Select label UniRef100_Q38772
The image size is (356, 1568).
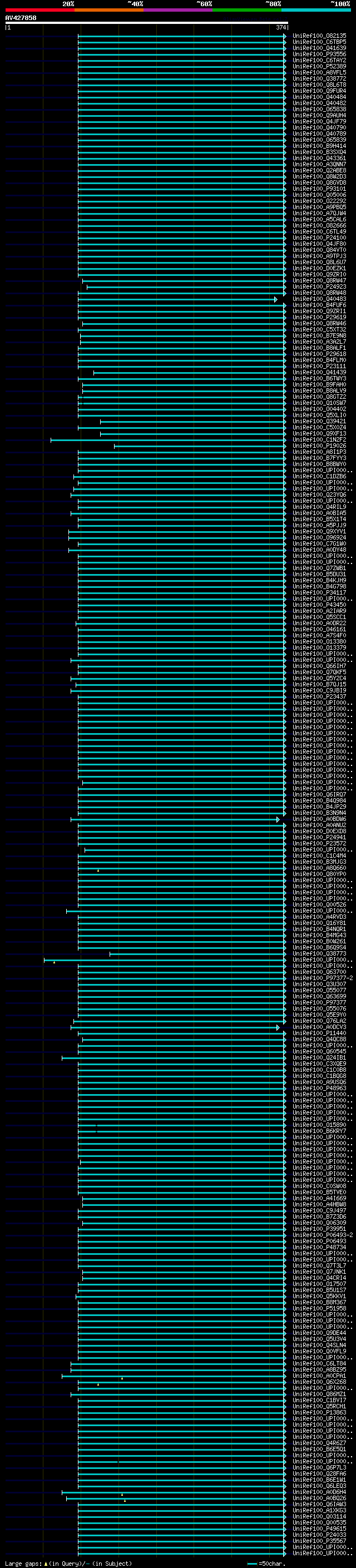[319, 78]
